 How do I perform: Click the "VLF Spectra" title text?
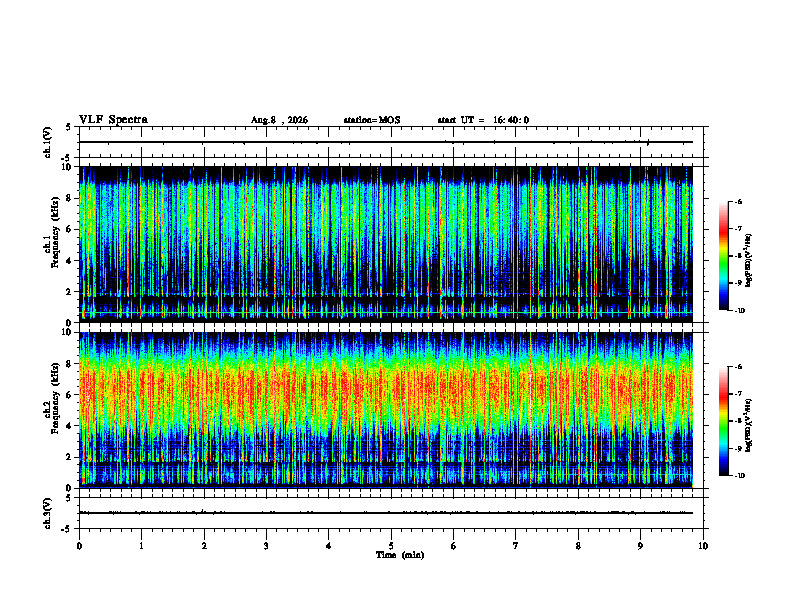(113, 120)
